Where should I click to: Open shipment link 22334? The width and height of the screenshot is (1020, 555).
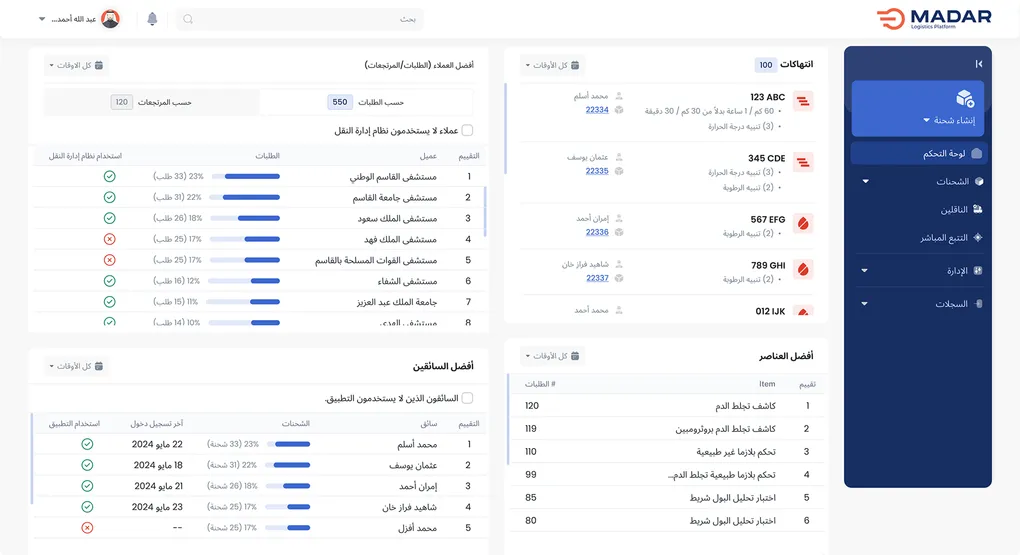pyautogui.click(x=597, y=110)
